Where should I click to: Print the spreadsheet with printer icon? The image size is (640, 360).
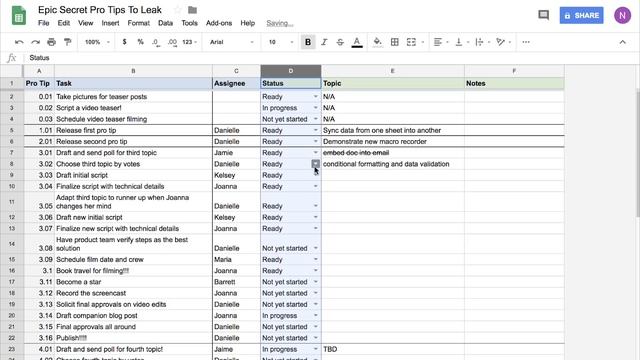click(51, 42)
